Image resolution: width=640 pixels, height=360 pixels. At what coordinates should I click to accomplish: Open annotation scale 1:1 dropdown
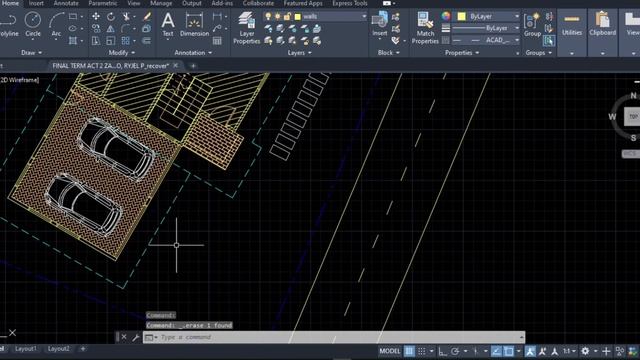click(569, 351)
